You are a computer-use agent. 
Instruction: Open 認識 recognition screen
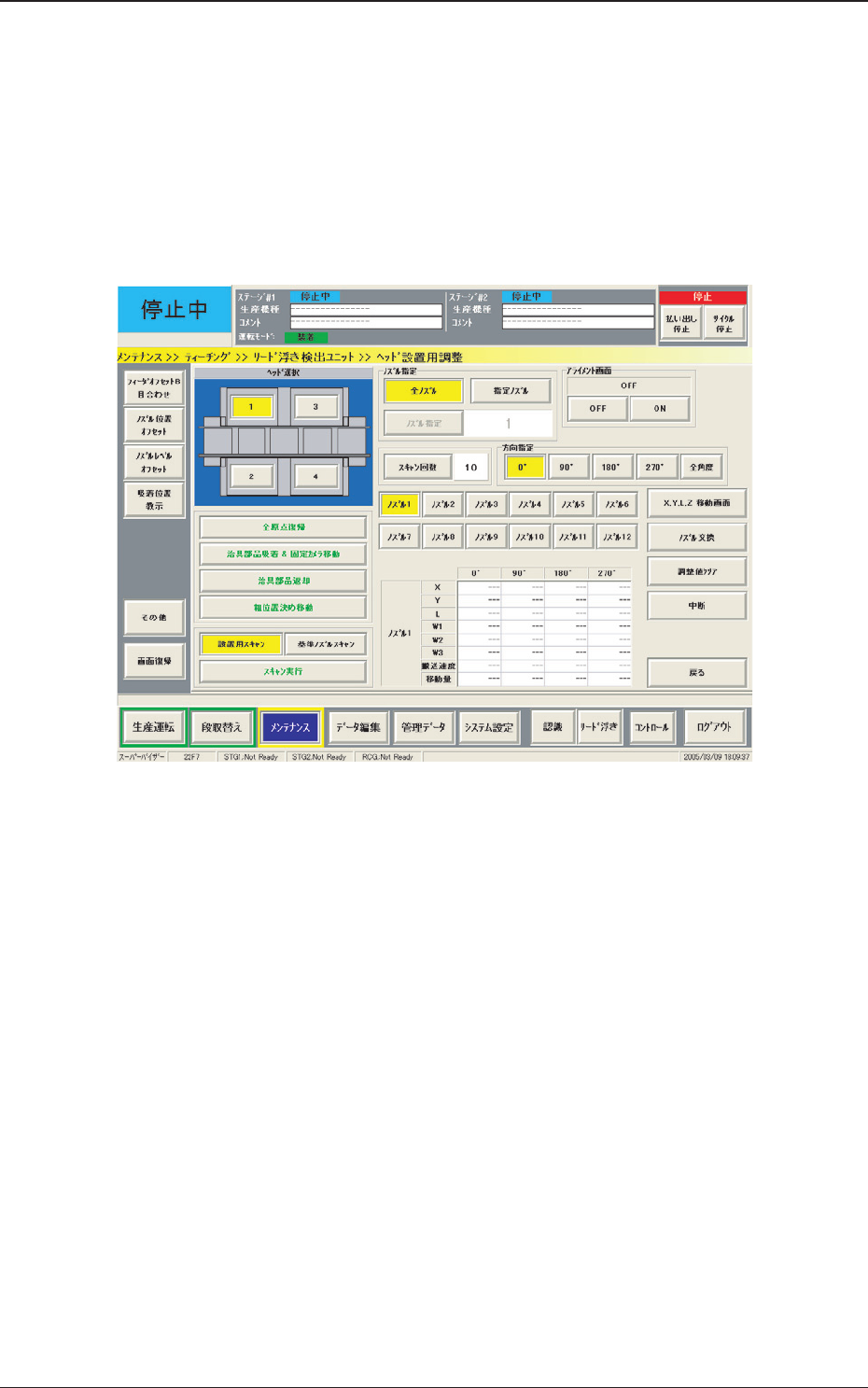point(553,727)
